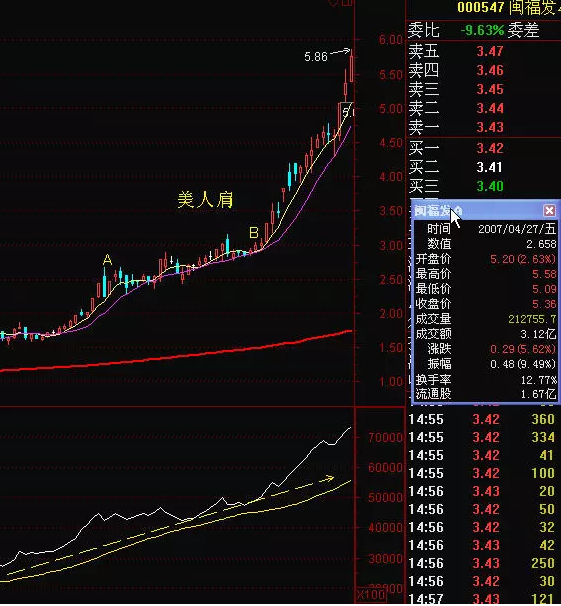
Task: Click the 成交额 value 3.12亿
Action: (x=538, y=334)
